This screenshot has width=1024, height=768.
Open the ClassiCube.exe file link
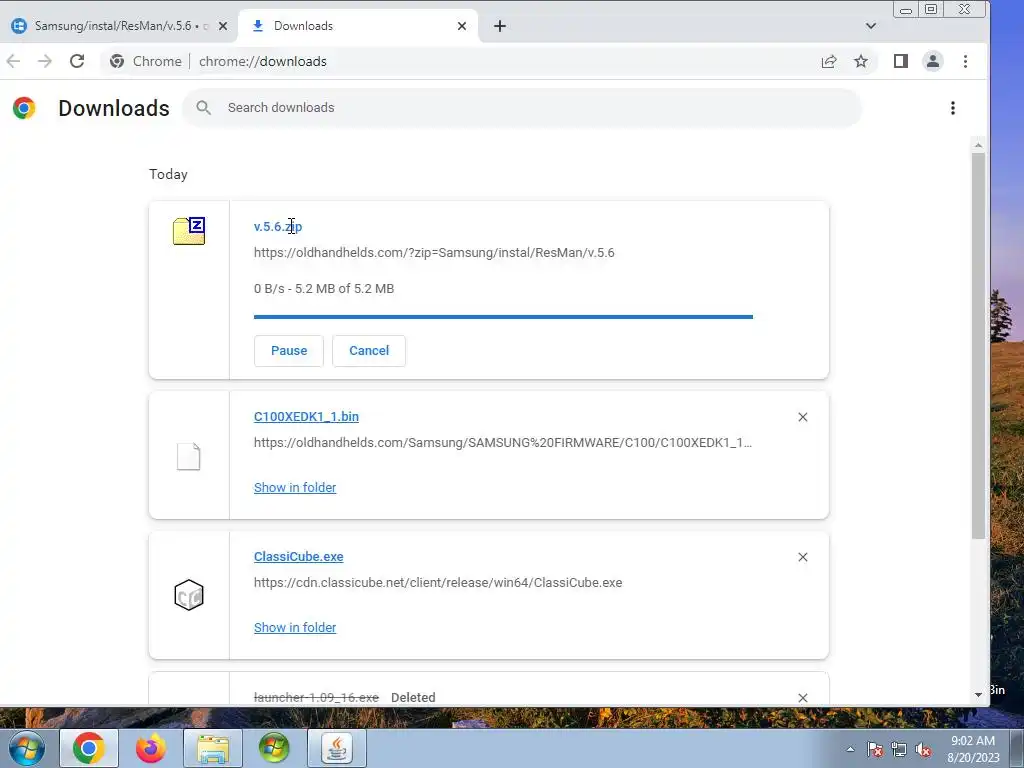tap(298, 556)
